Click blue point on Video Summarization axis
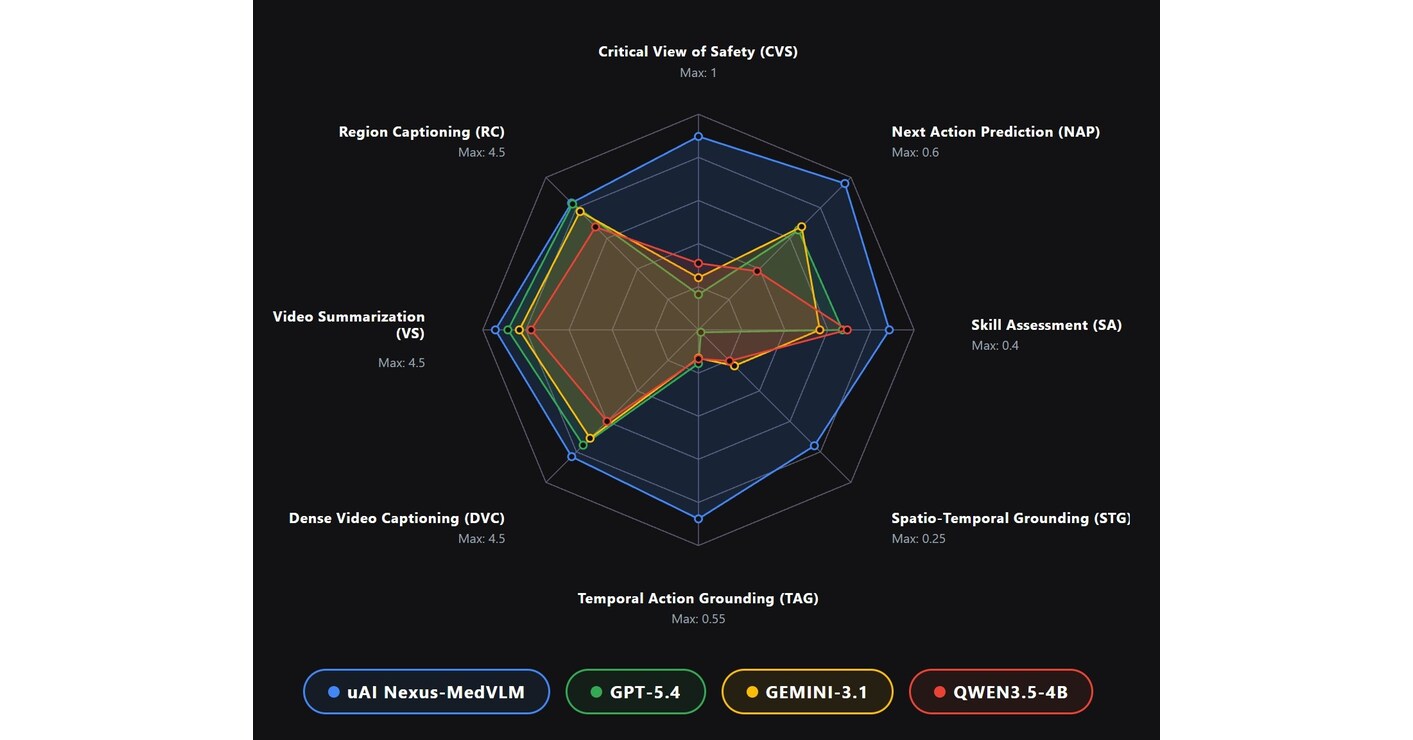This screenshot has height=740, width=1413. click(496, 329)
